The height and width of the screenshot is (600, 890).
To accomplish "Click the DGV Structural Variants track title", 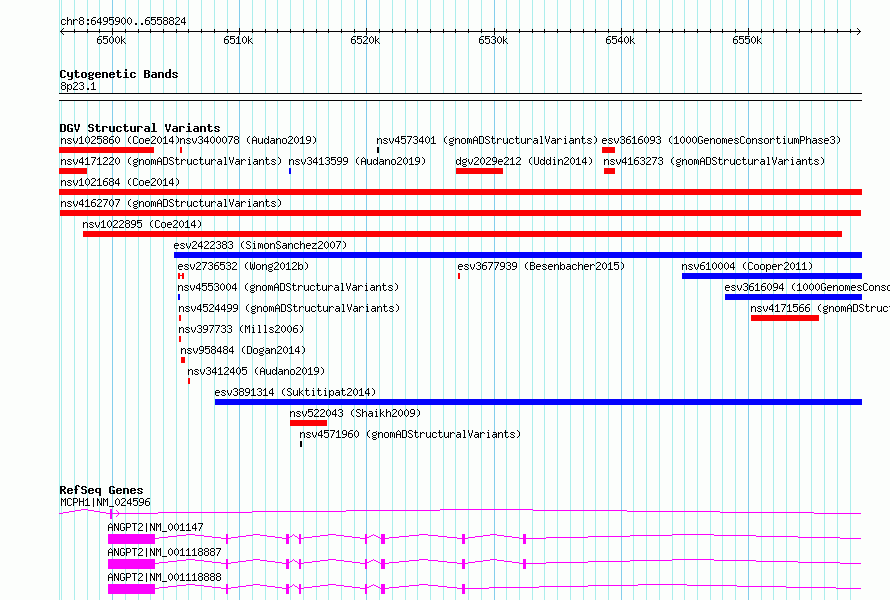I will pos(140,128).
